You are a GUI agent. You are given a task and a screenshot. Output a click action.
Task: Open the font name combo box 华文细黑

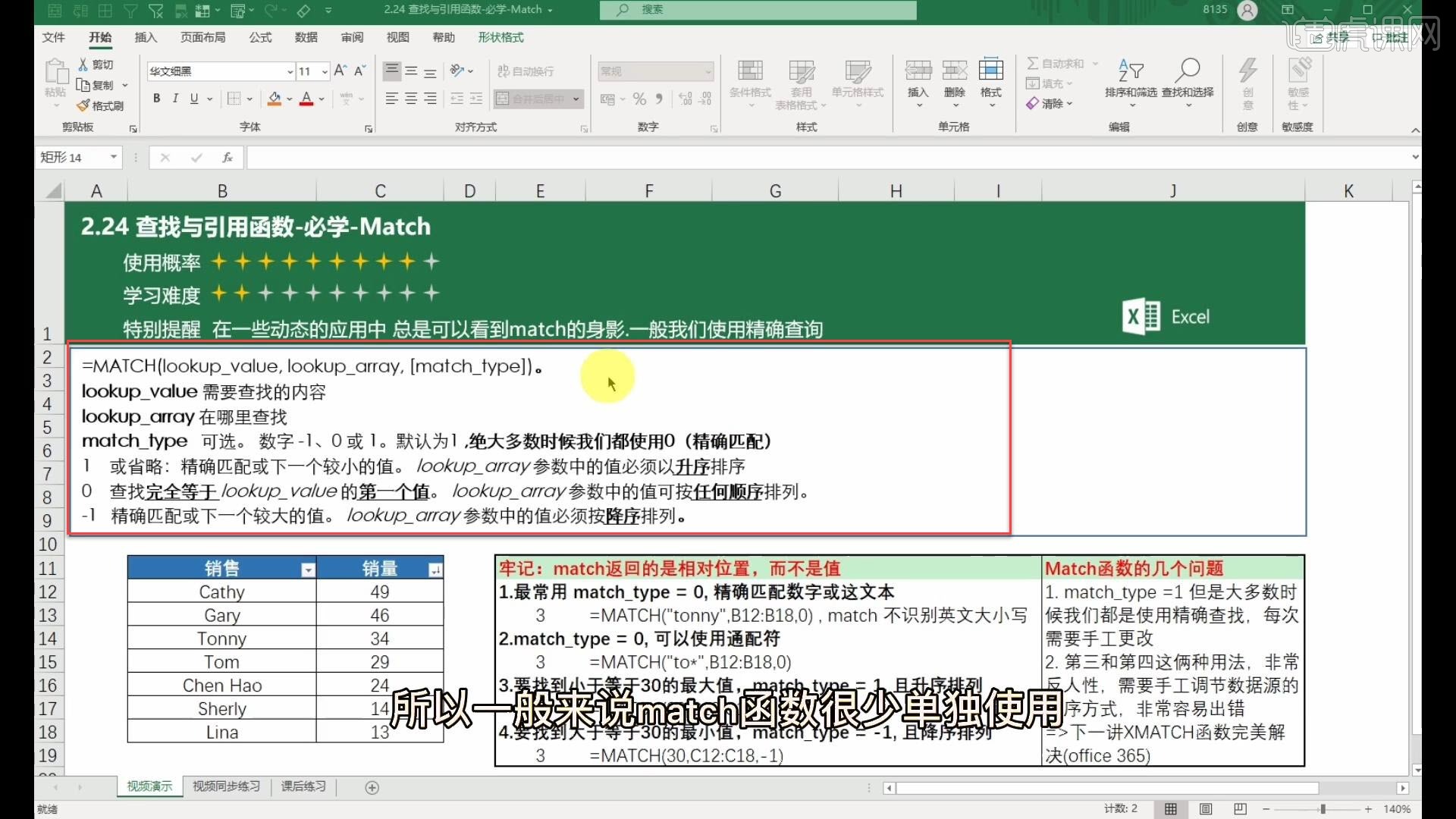(221, 71)
